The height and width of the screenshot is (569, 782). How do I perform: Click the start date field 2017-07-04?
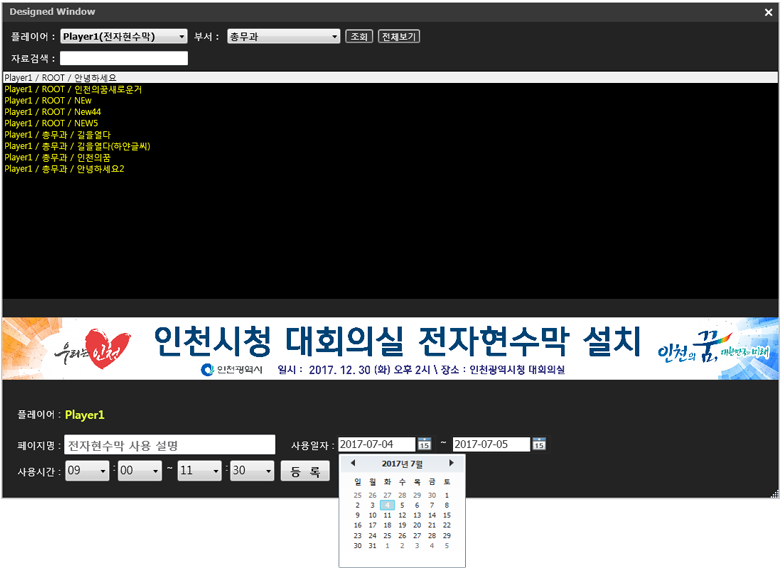point(377,444)
